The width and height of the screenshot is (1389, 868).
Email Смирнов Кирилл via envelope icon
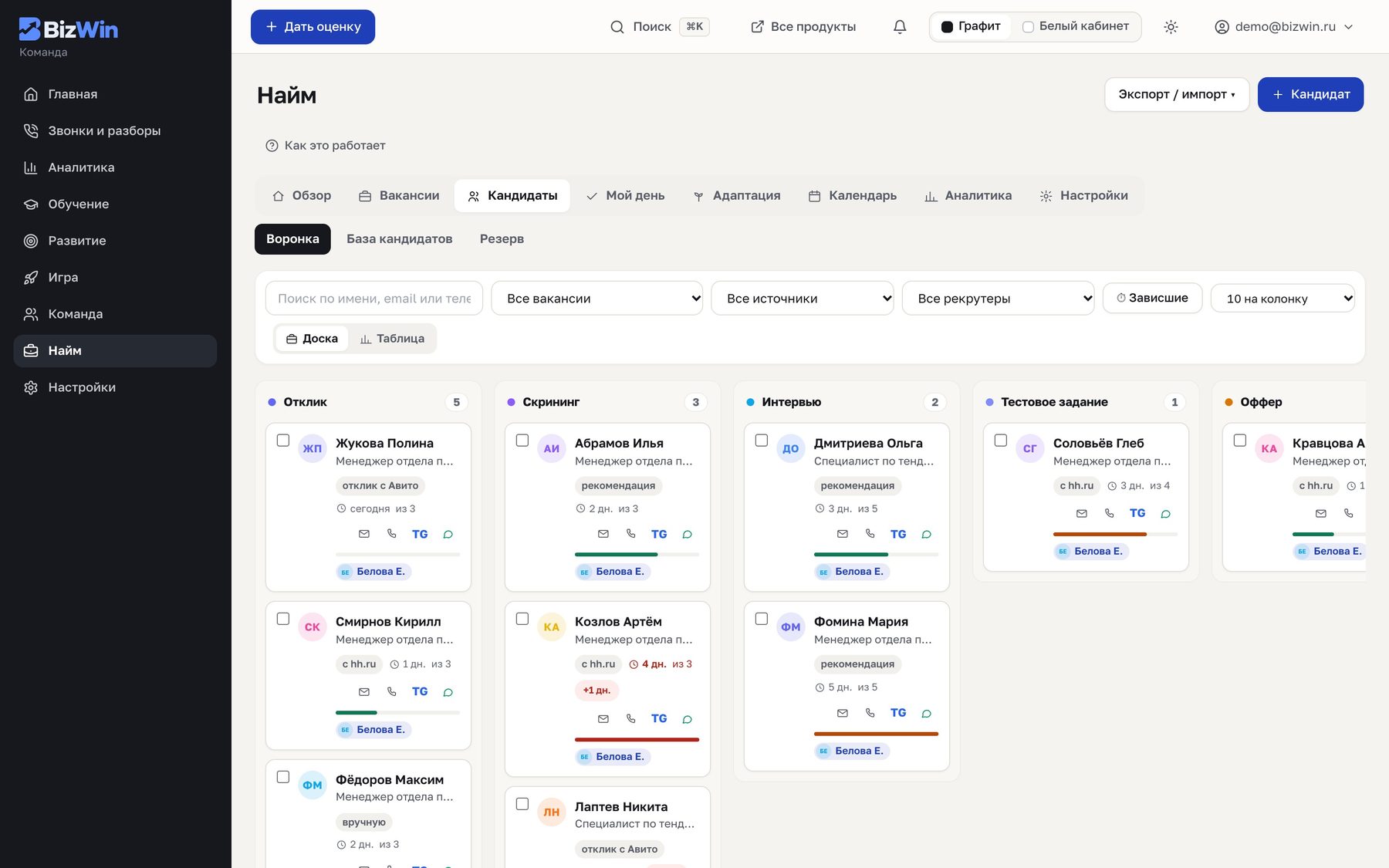point(364,692)
